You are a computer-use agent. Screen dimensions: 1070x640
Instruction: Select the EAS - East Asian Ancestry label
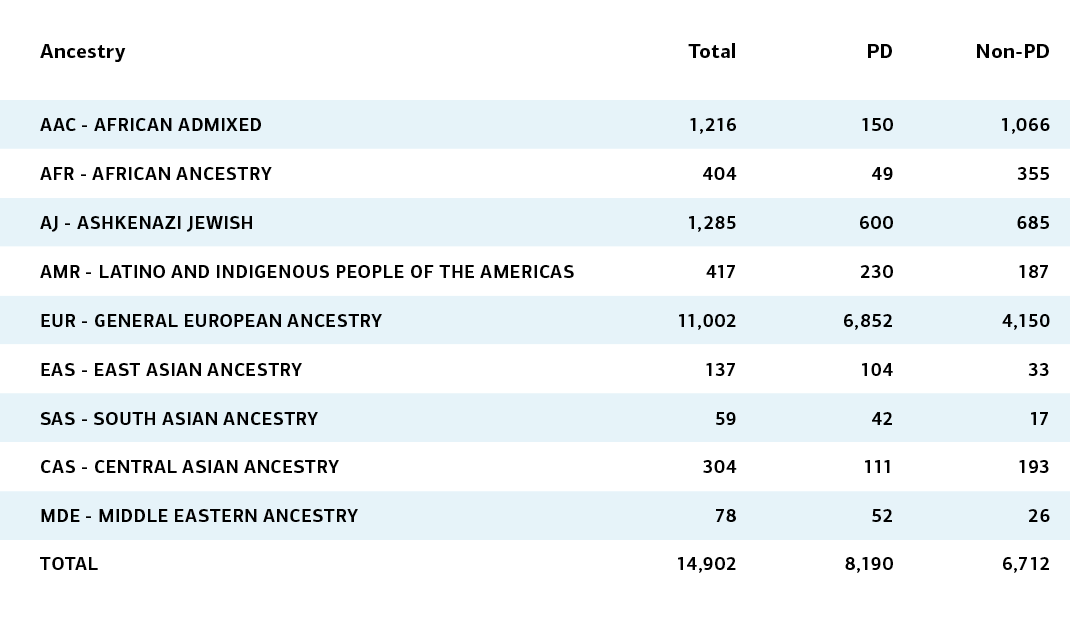[x=171, y=370]
